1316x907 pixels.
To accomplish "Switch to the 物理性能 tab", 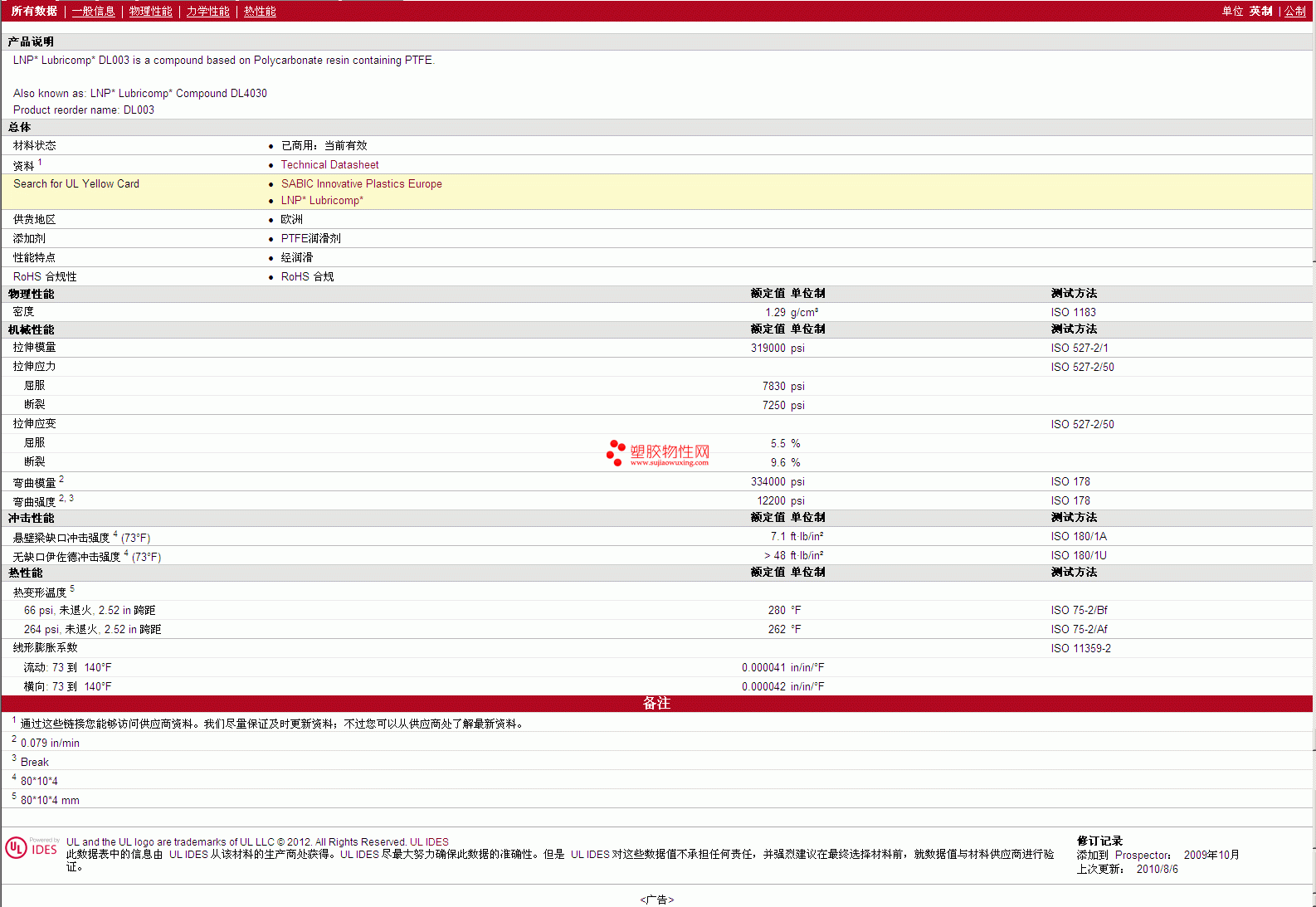I will 151,11.
